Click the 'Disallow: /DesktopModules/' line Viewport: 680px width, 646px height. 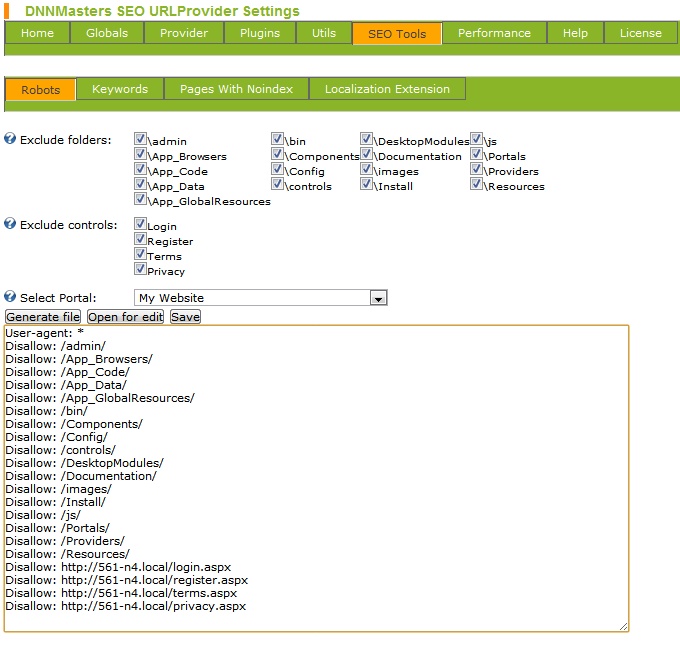pyautogui.click(x=85, y=463)
